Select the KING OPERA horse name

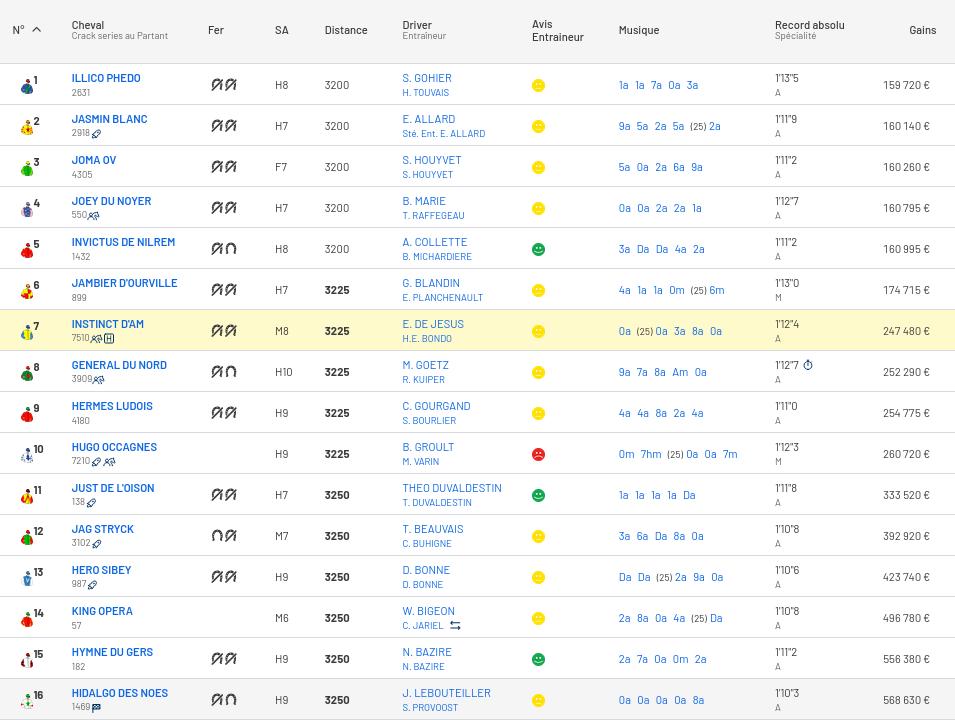102,611
